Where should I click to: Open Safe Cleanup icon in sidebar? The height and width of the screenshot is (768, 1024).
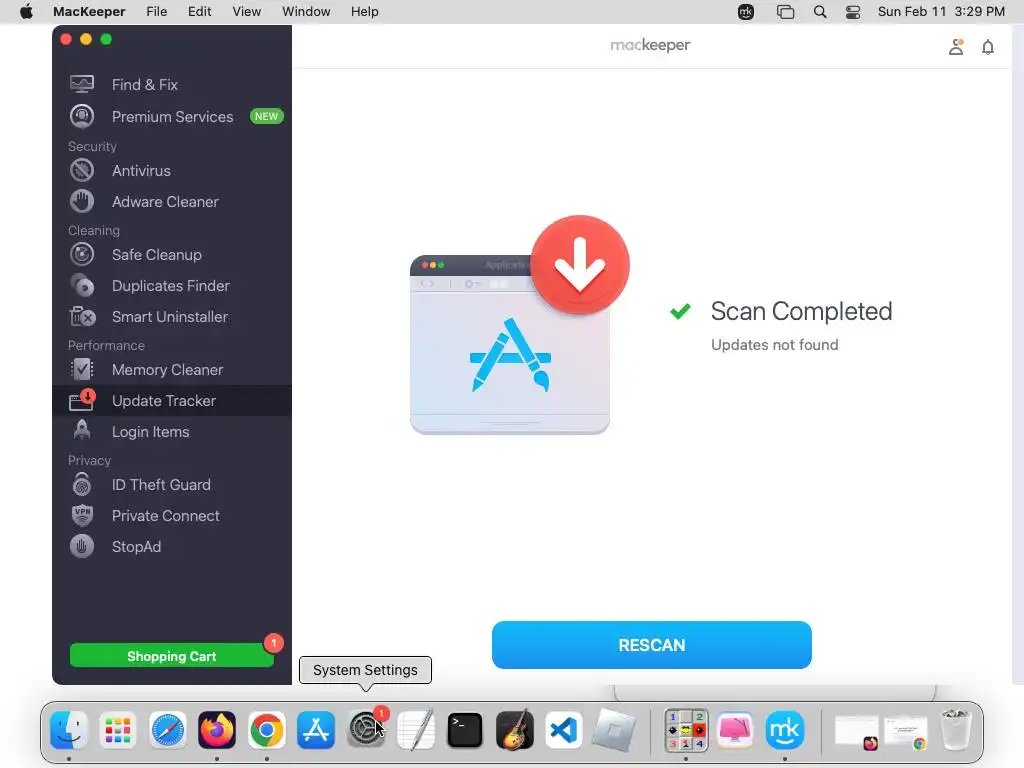tap(82, 255)
